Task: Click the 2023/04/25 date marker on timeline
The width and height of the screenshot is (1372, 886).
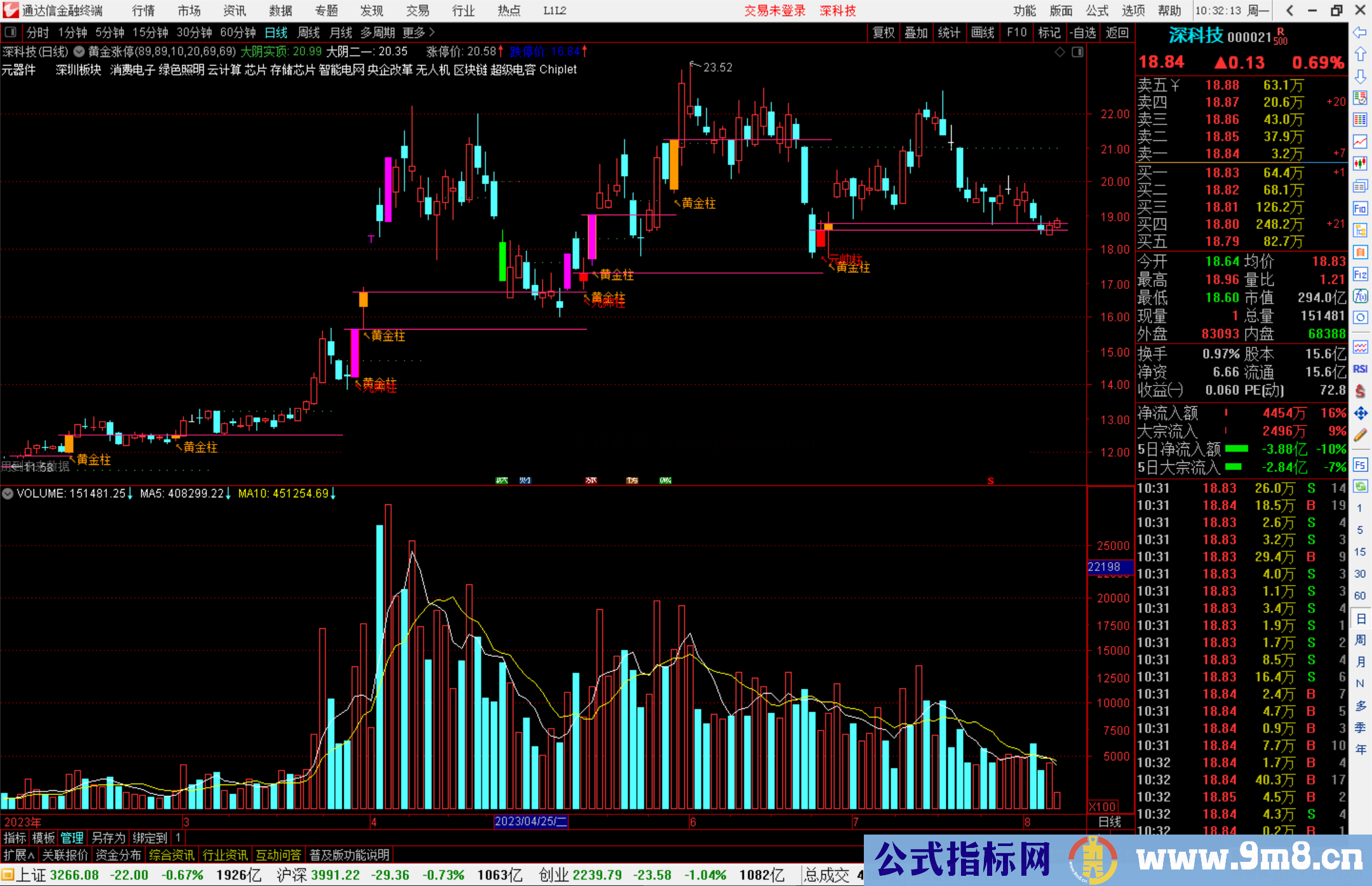Action: [531, 821]
